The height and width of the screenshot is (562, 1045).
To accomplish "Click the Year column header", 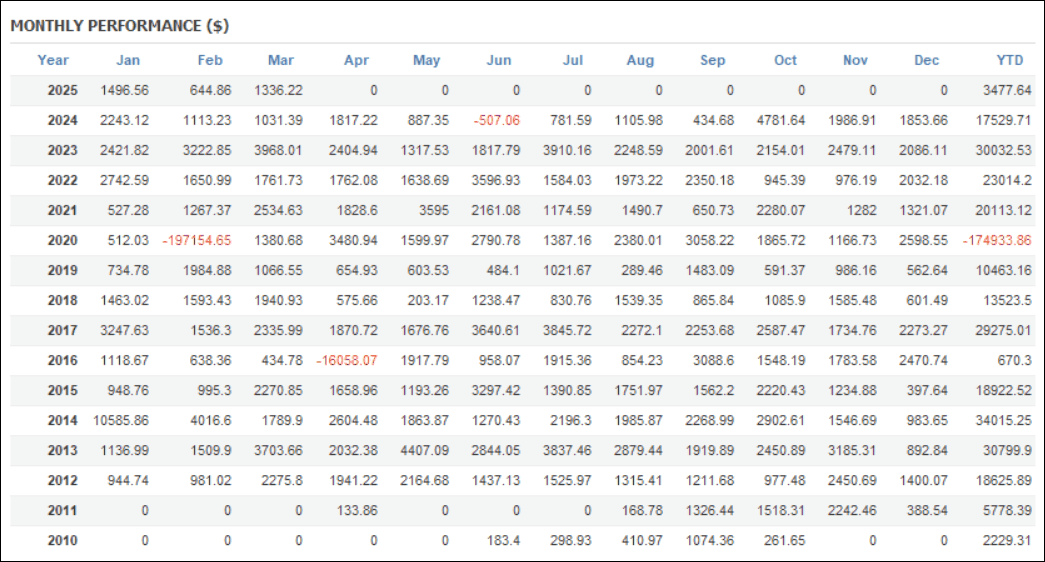I will point(53,60).
